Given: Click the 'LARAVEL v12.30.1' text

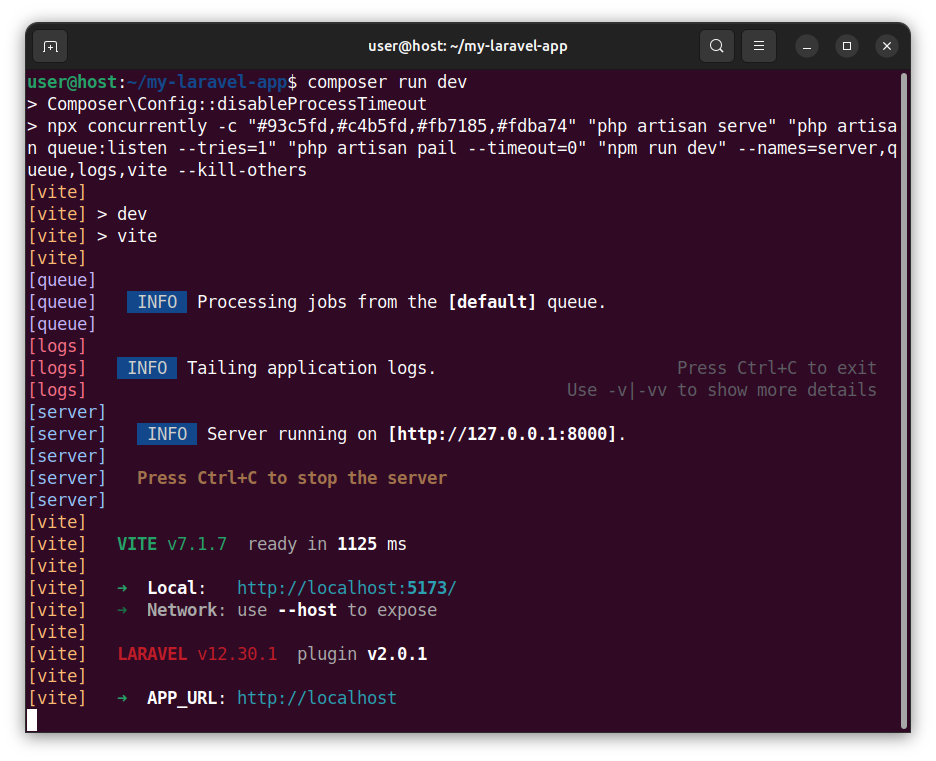Looking at the screenshot, I should [x=197, y=654].
